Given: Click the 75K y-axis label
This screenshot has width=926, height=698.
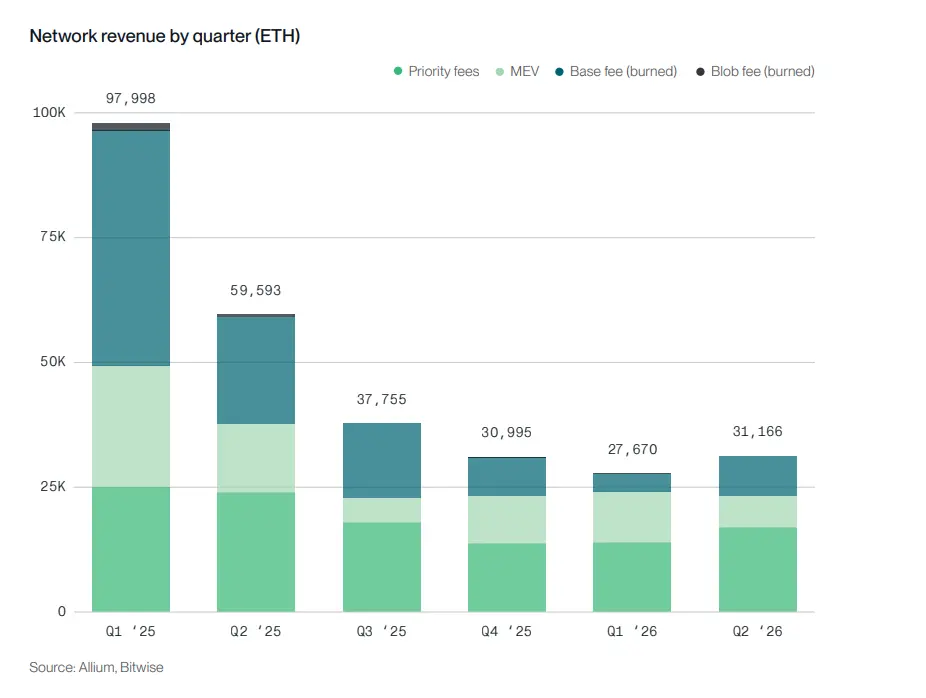Looking at the screenshot, I should click(x=53, y=237).
